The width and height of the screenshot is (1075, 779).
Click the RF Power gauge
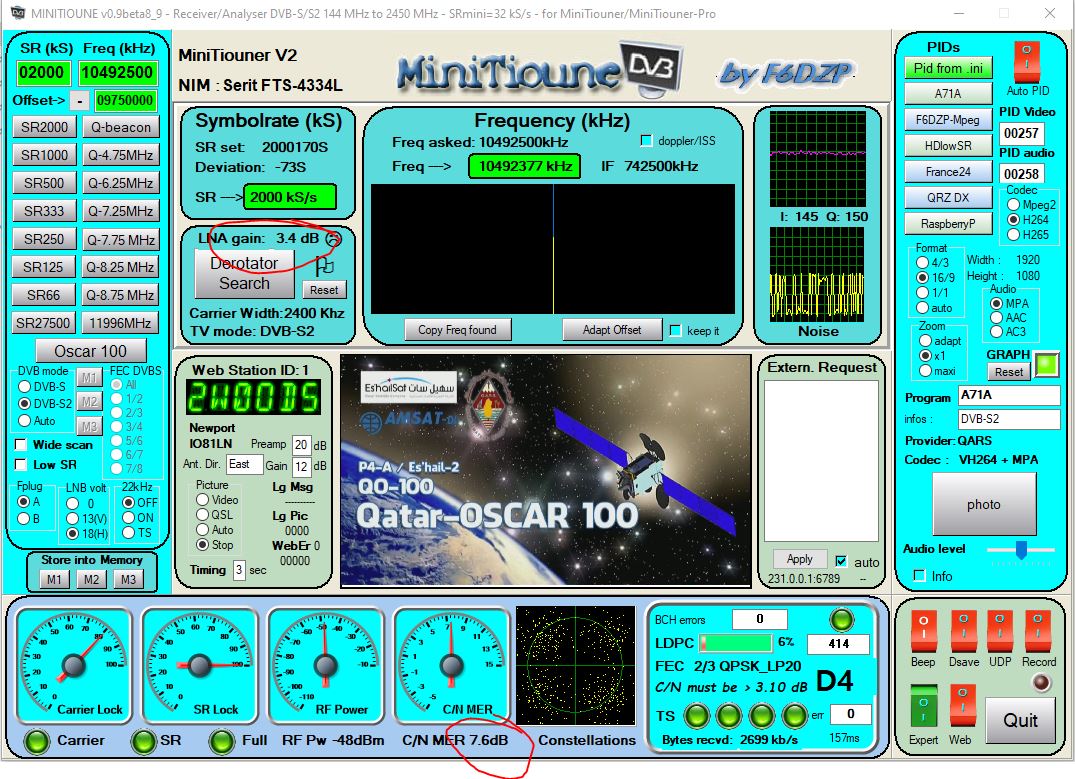[x=326, y=665]
